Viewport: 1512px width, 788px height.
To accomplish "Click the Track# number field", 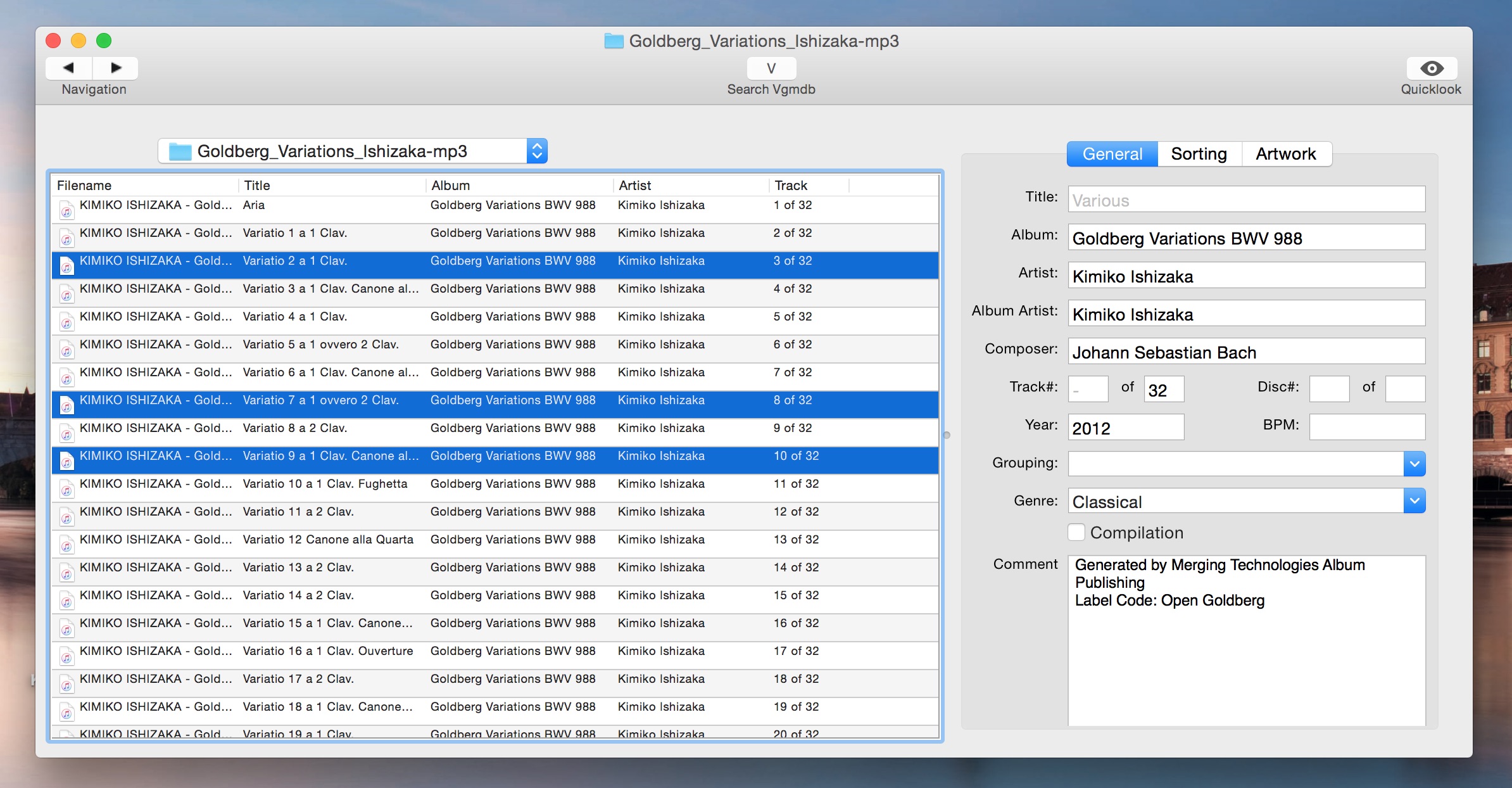I will point(1088,389).
